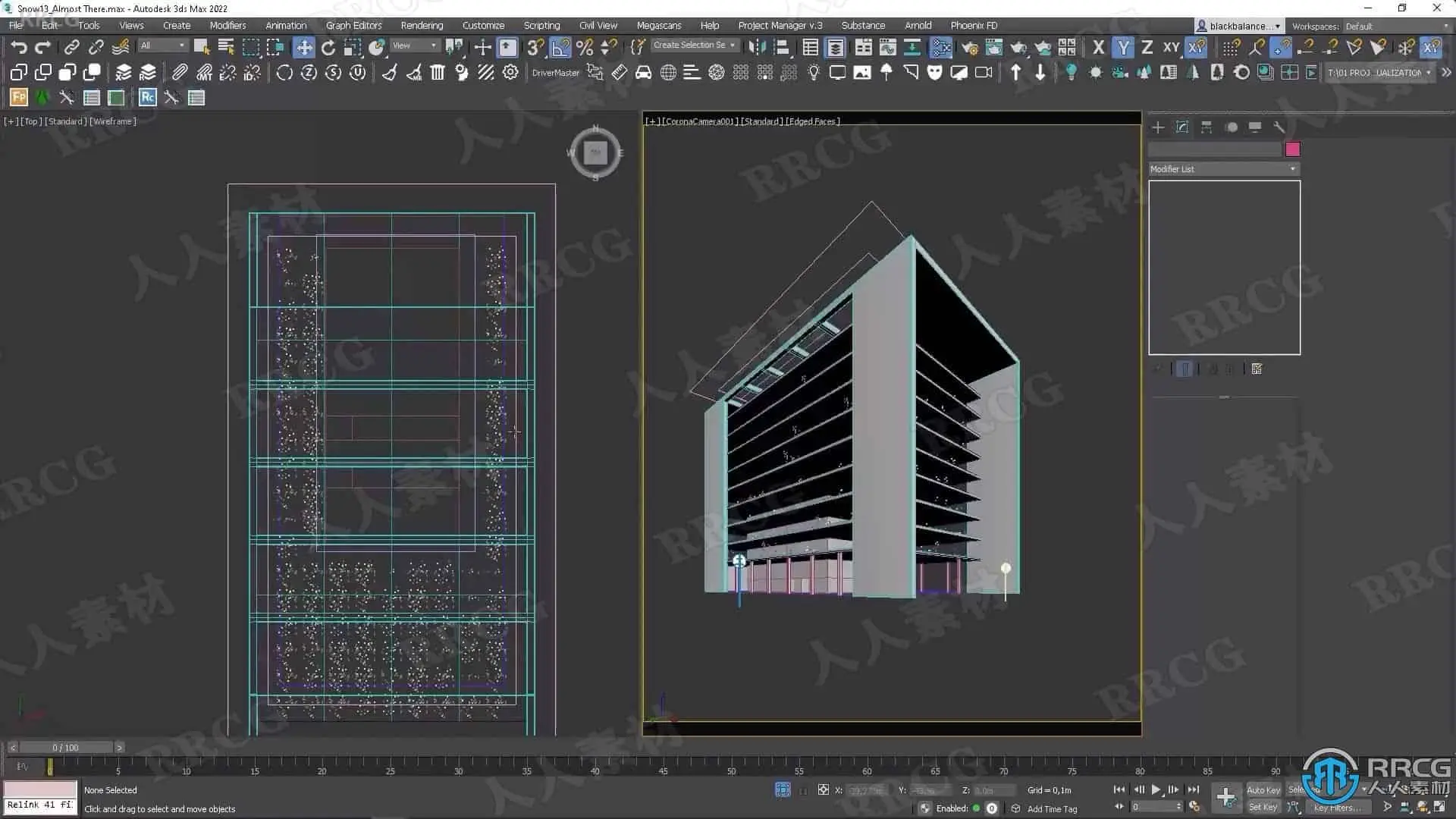The height and width of the screenshot is (819, 1456).
Task: Expand the Create Selection Set dropdown
Action: click(x=694, y=45)
